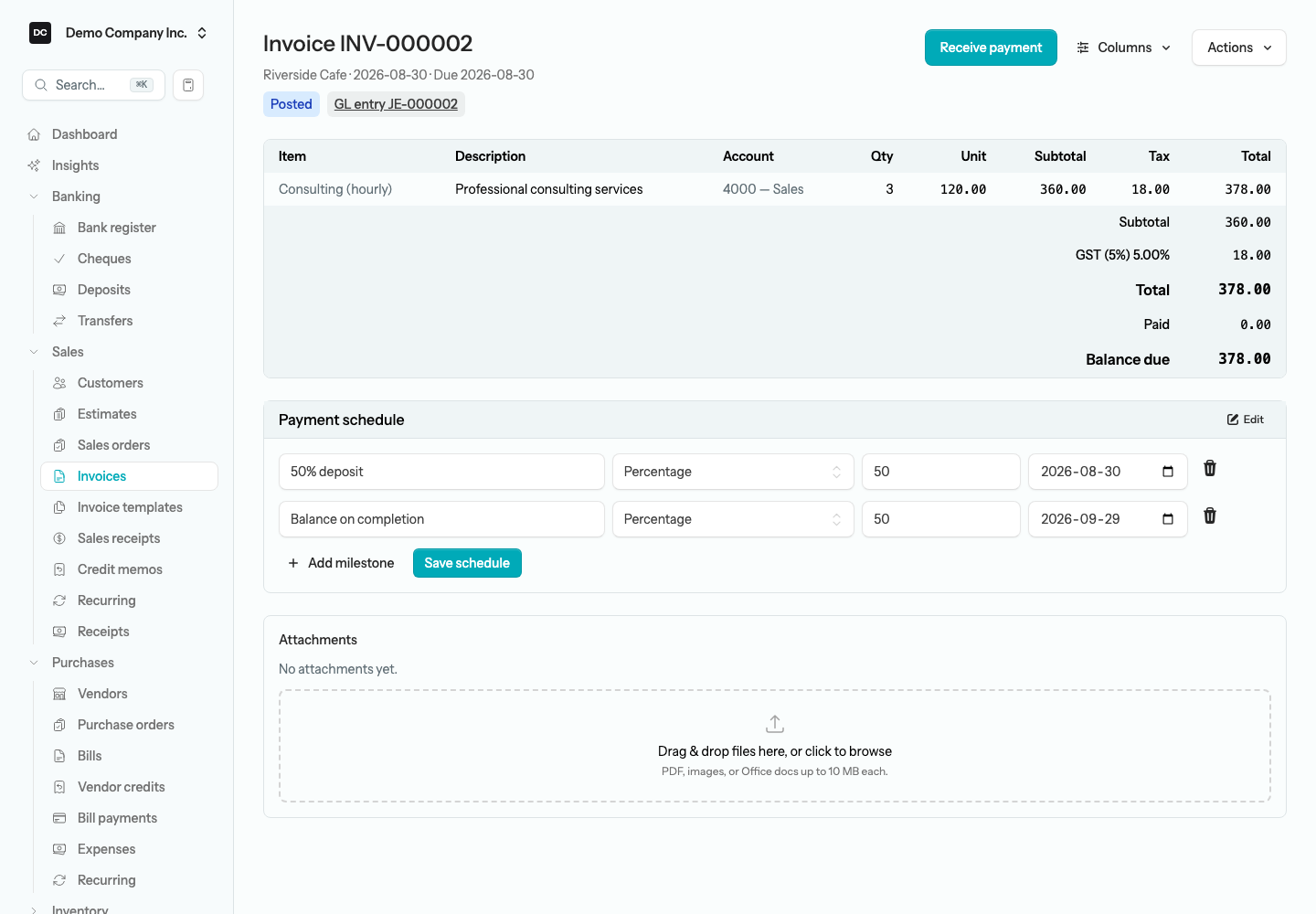This screenshot has height=914, width=1316.
Task: Open calendar picker for 2026-08-30 date
Action: point(1168,472)
